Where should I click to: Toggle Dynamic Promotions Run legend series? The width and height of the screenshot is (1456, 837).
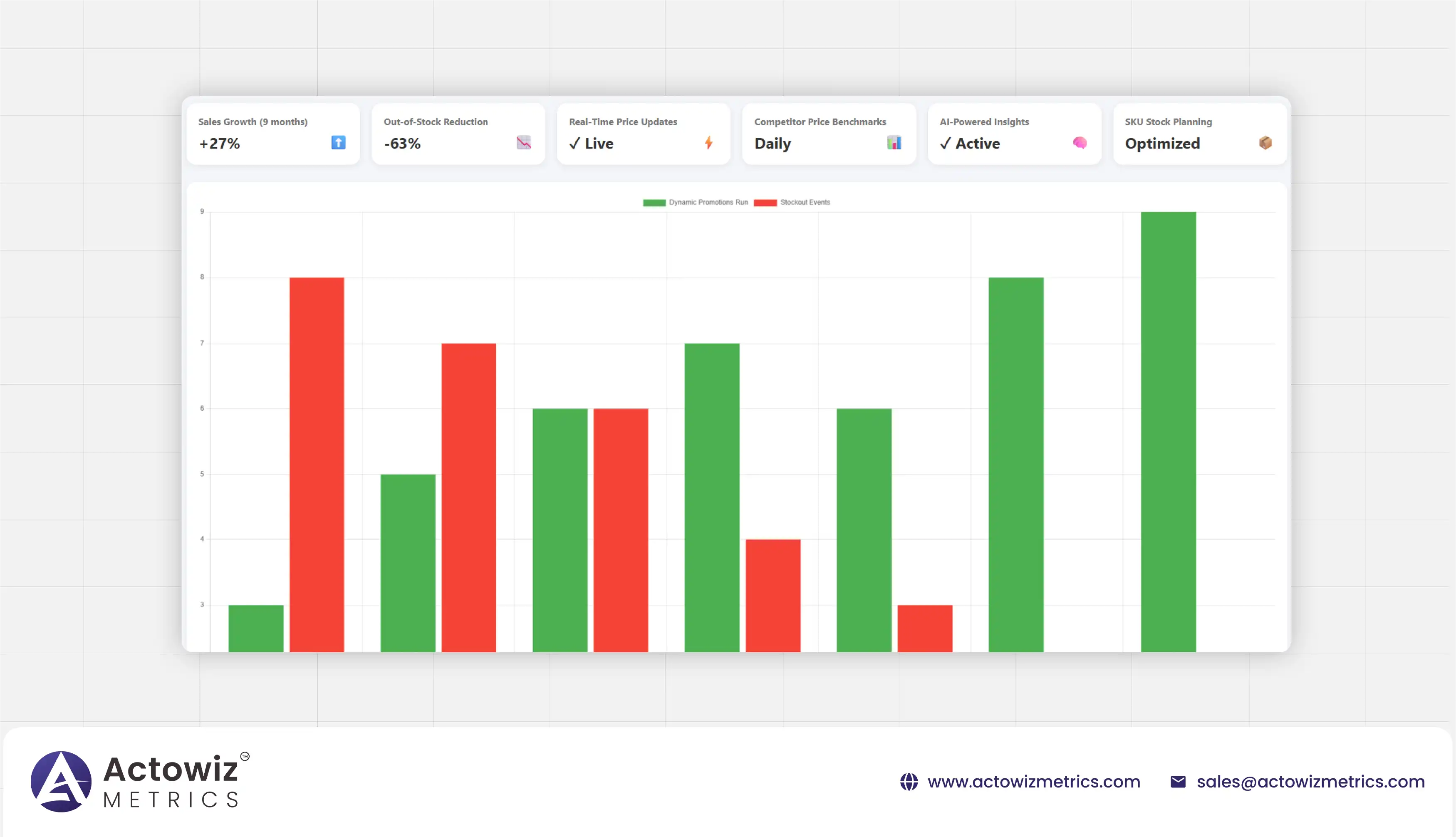708,202
